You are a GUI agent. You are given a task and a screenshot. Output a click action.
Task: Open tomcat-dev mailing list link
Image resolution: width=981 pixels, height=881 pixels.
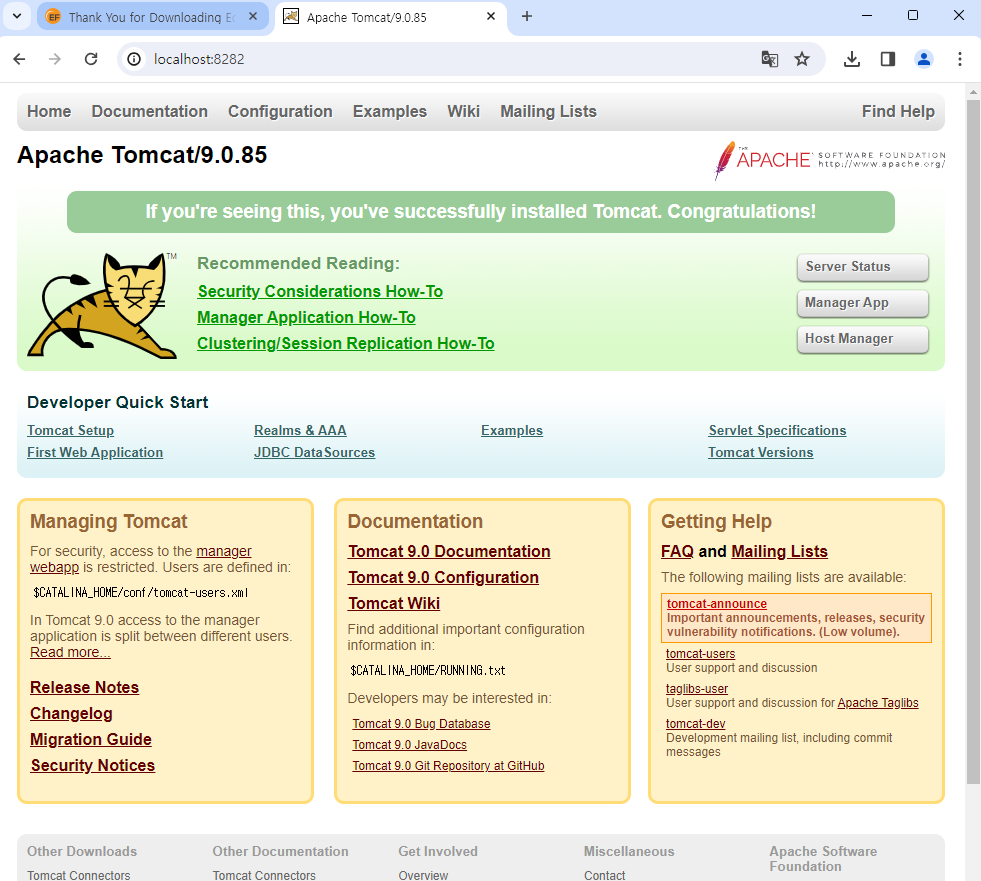pos(695,724)
